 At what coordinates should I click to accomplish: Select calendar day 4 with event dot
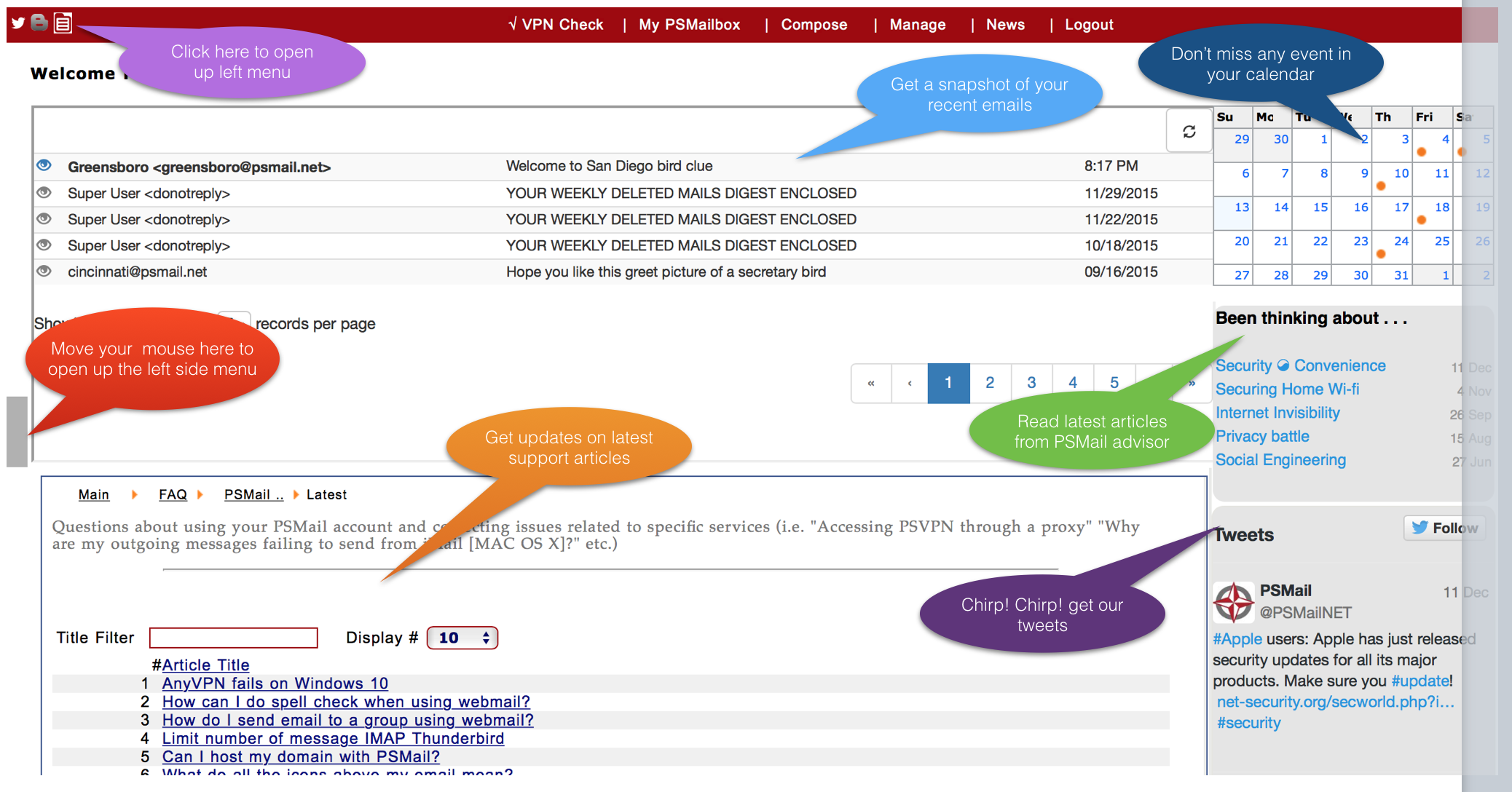pos(1433,145)
